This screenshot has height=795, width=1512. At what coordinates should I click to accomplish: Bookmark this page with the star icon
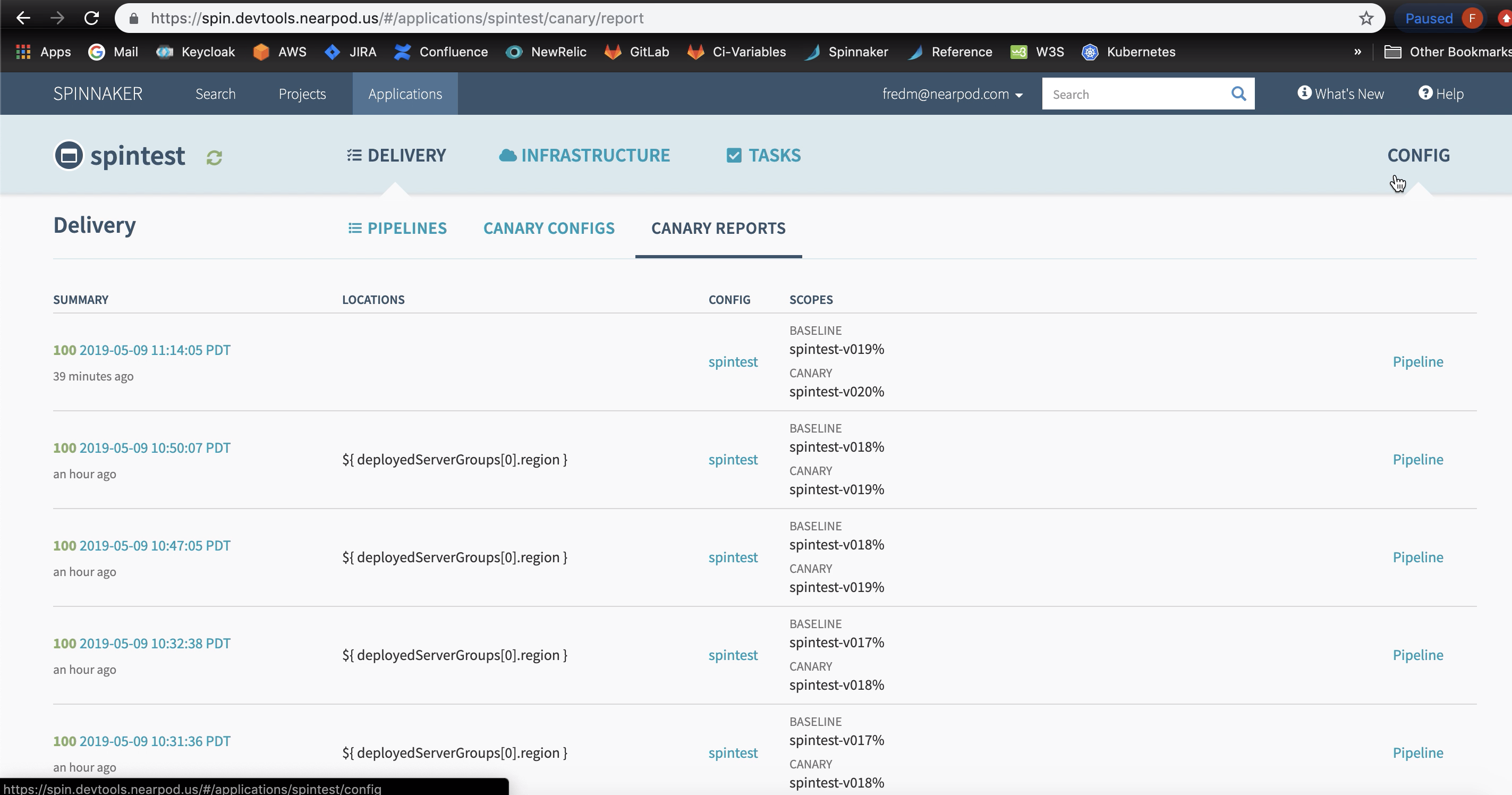[x=1367, y=18]
